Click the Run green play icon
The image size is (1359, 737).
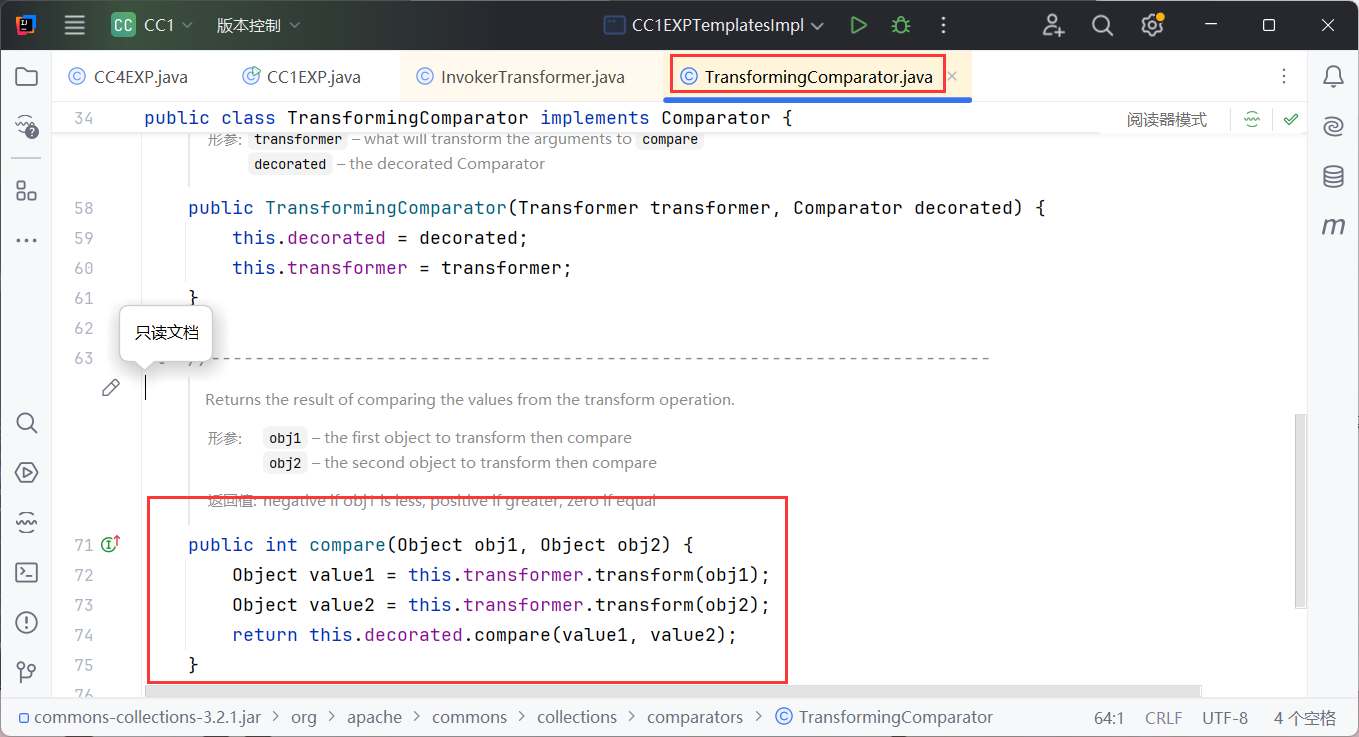point(858,25)
